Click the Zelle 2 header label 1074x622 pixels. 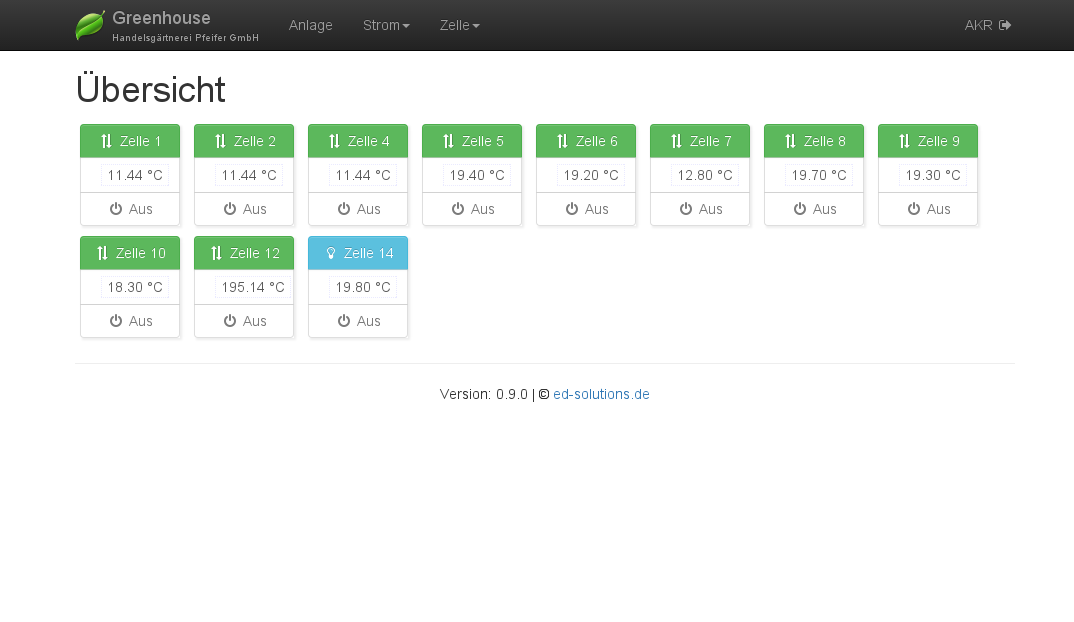click(x=255, y=141)
